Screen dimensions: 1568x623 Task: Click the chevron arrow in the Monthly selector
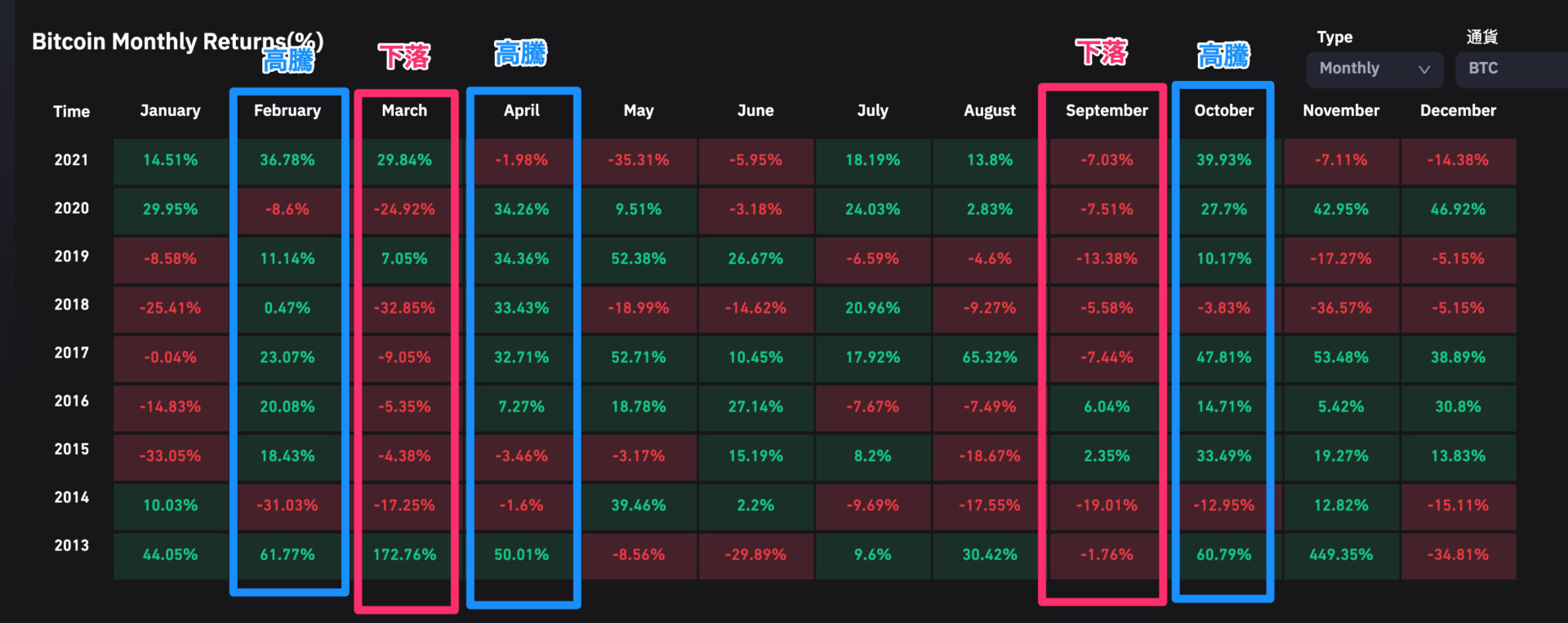(1424, 69)
